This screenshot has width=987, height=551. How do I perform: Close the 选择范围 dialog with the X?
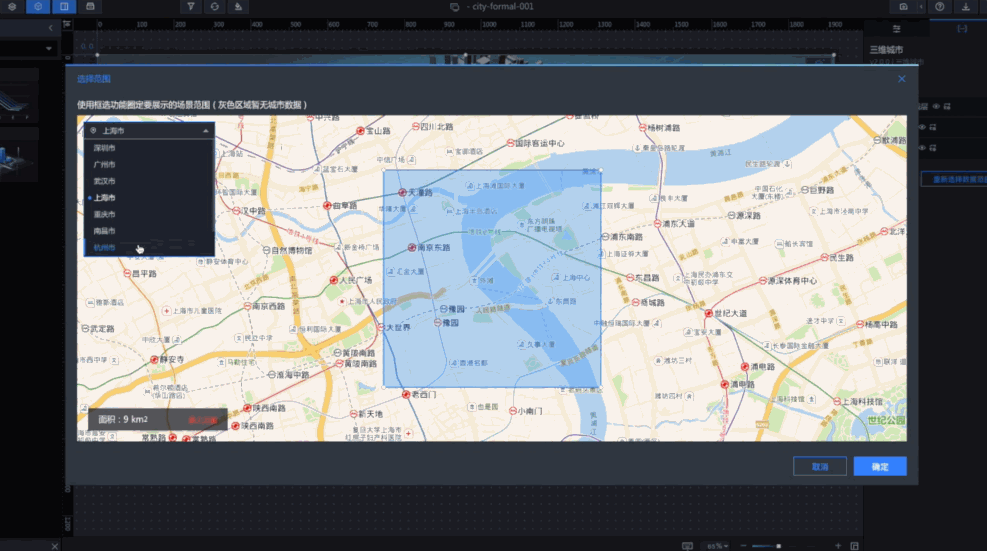901,79
